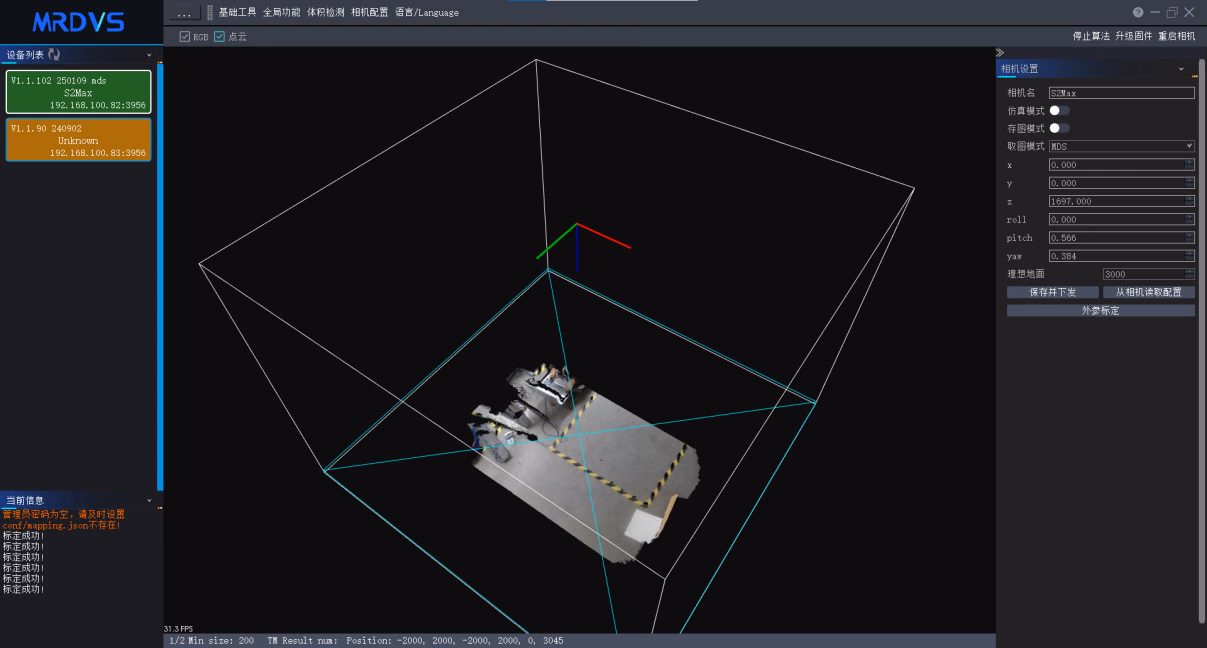Click the z field stepper arrows
The width and height of the screenshot is (1207, 648).
(1190, 201)
